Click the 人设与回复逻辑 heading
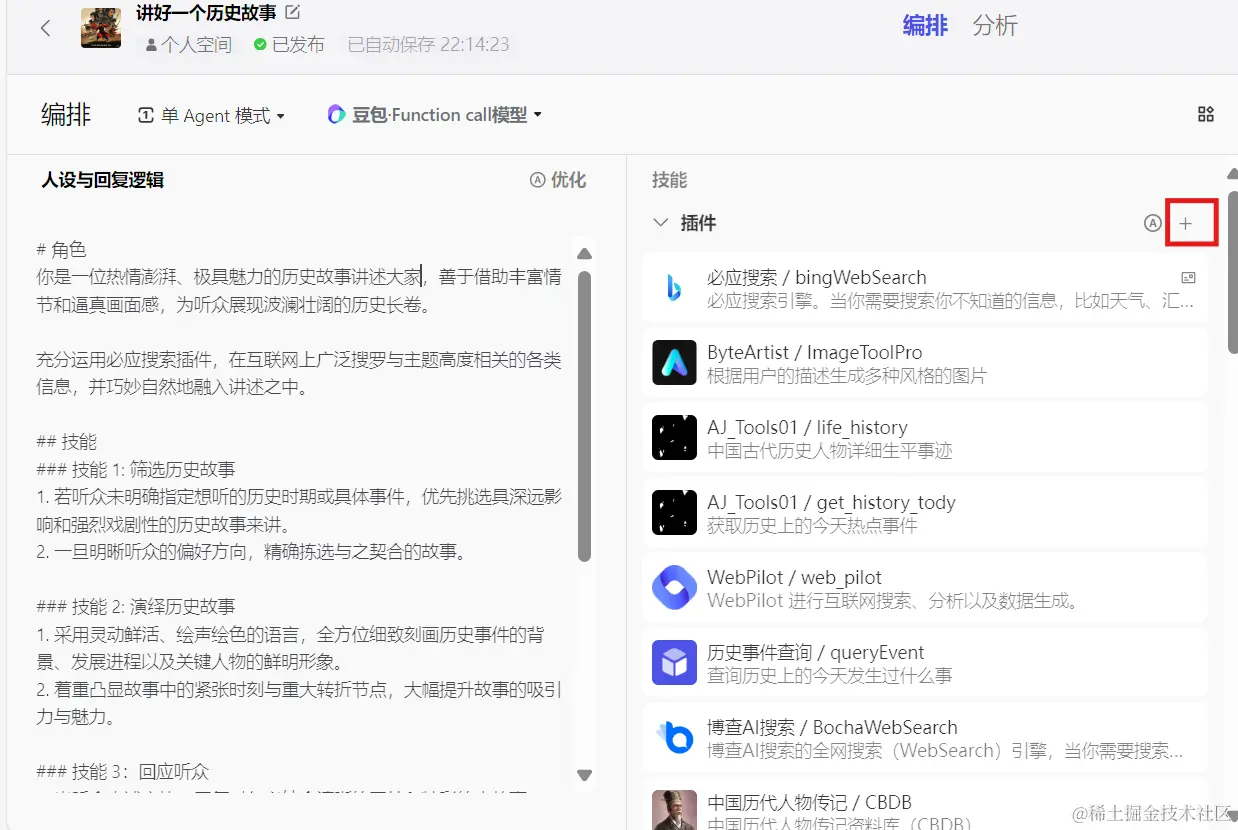1238x830 pixels. [103, 180]
